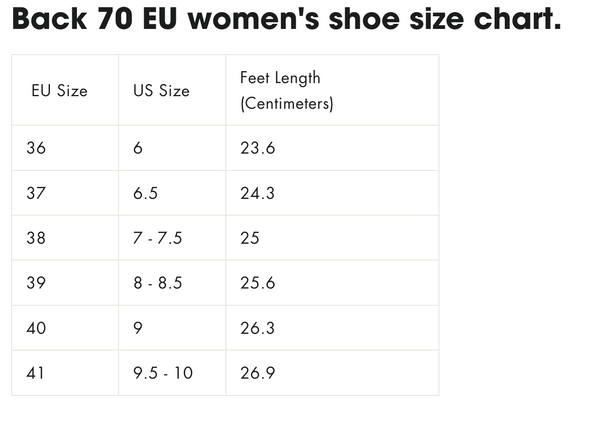Screen dimensions: 600x423
Task: Click the US size 9.5 - 10 cell
Action: point(162,373)
